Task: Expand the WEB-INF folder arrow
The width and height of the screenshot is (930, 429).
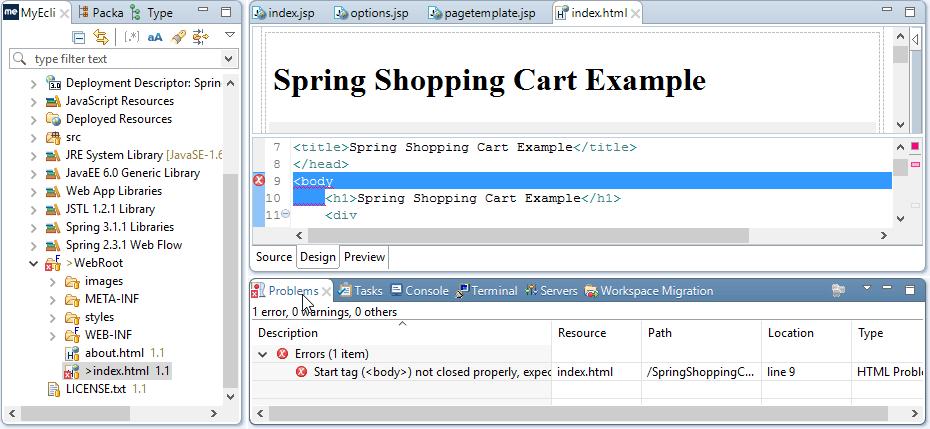Action: pos(53,335)
